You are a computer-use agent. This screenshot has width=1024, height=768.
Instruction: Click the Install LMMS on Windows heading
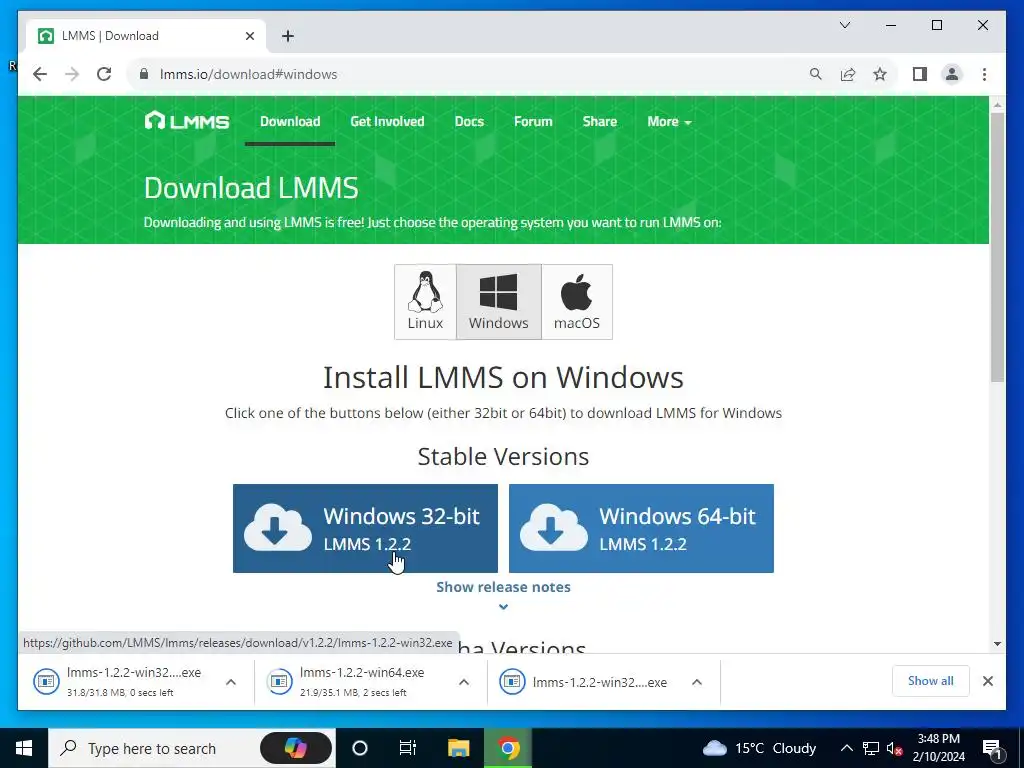click(503, 377)
